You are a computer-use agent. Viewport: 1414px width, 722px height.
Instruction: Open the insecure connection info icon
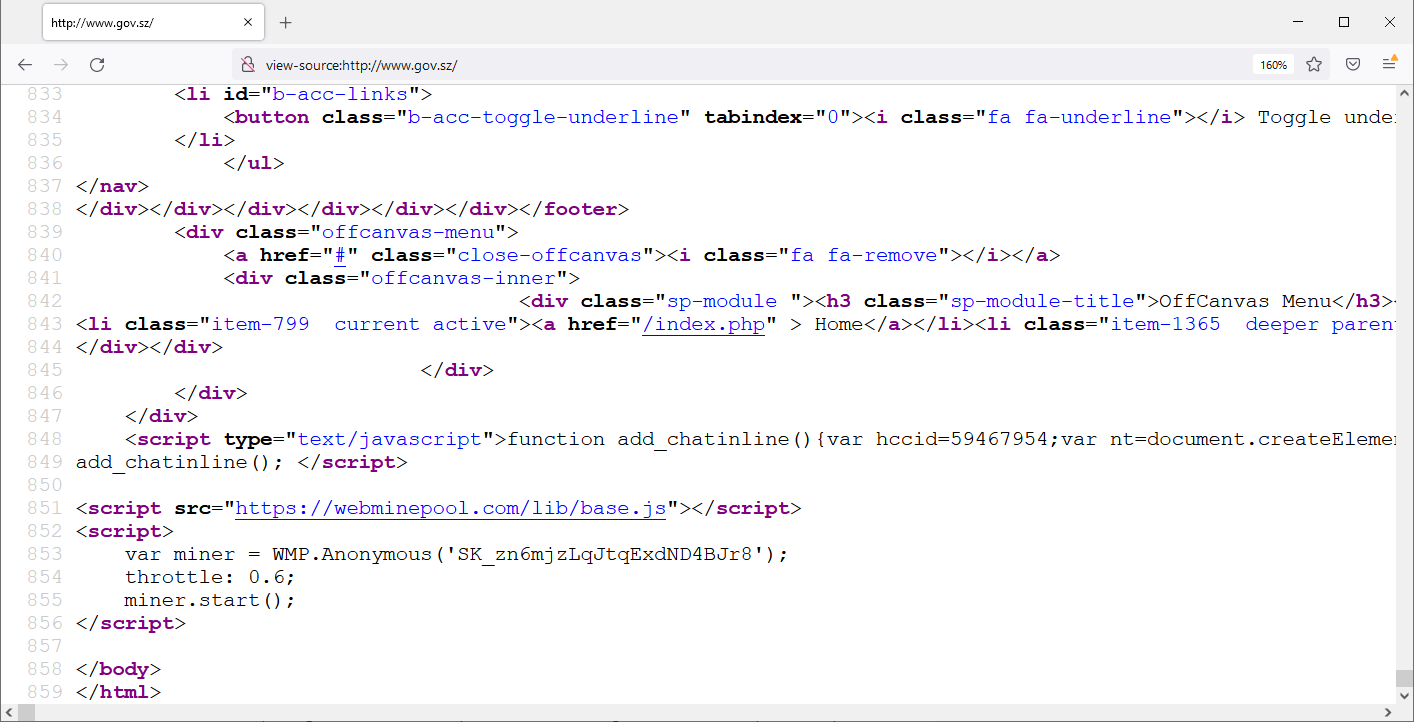click(x=248, y=64)
